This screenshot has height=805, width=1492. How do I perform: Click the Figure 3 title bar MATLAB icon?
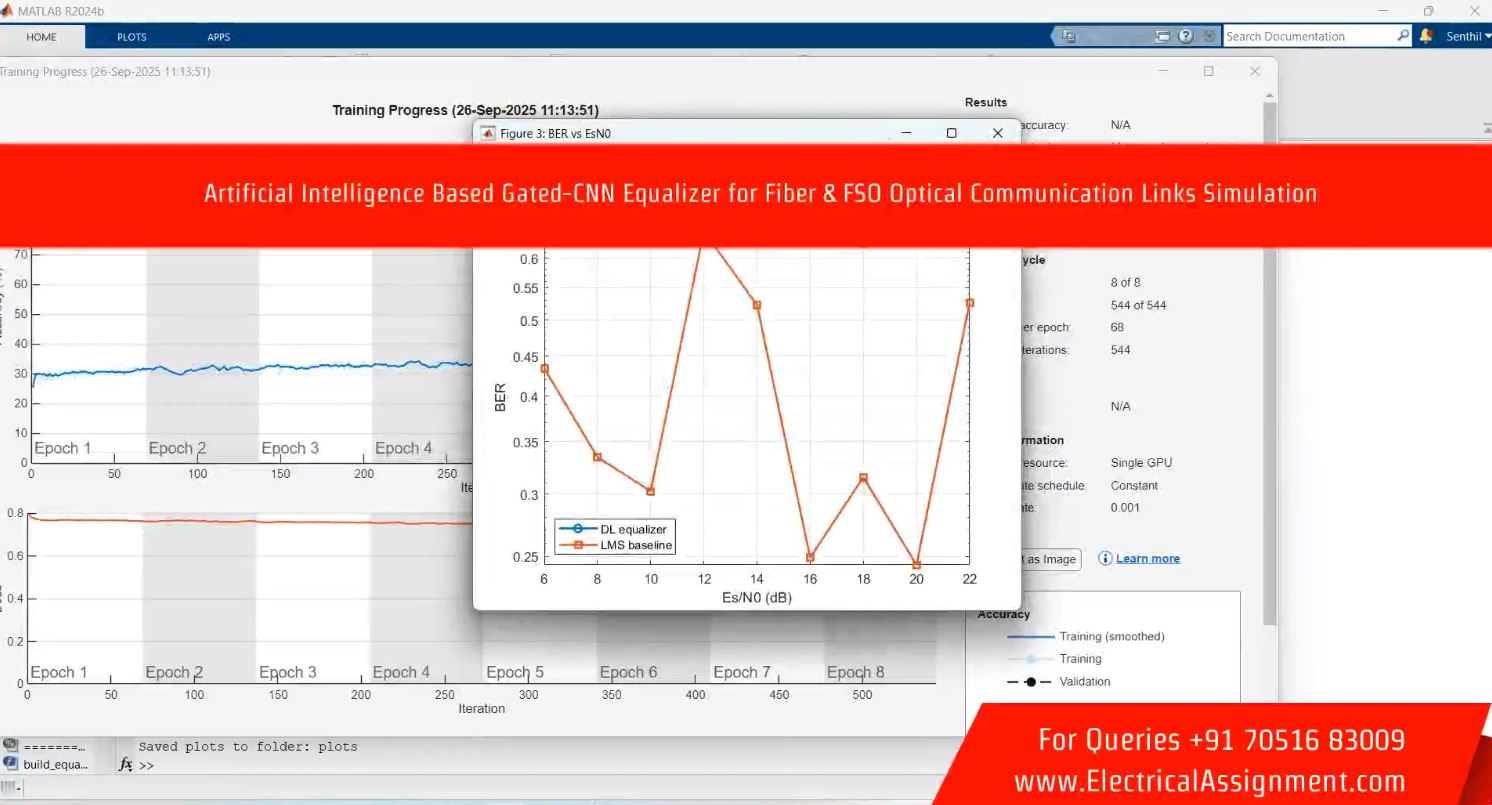488,133
